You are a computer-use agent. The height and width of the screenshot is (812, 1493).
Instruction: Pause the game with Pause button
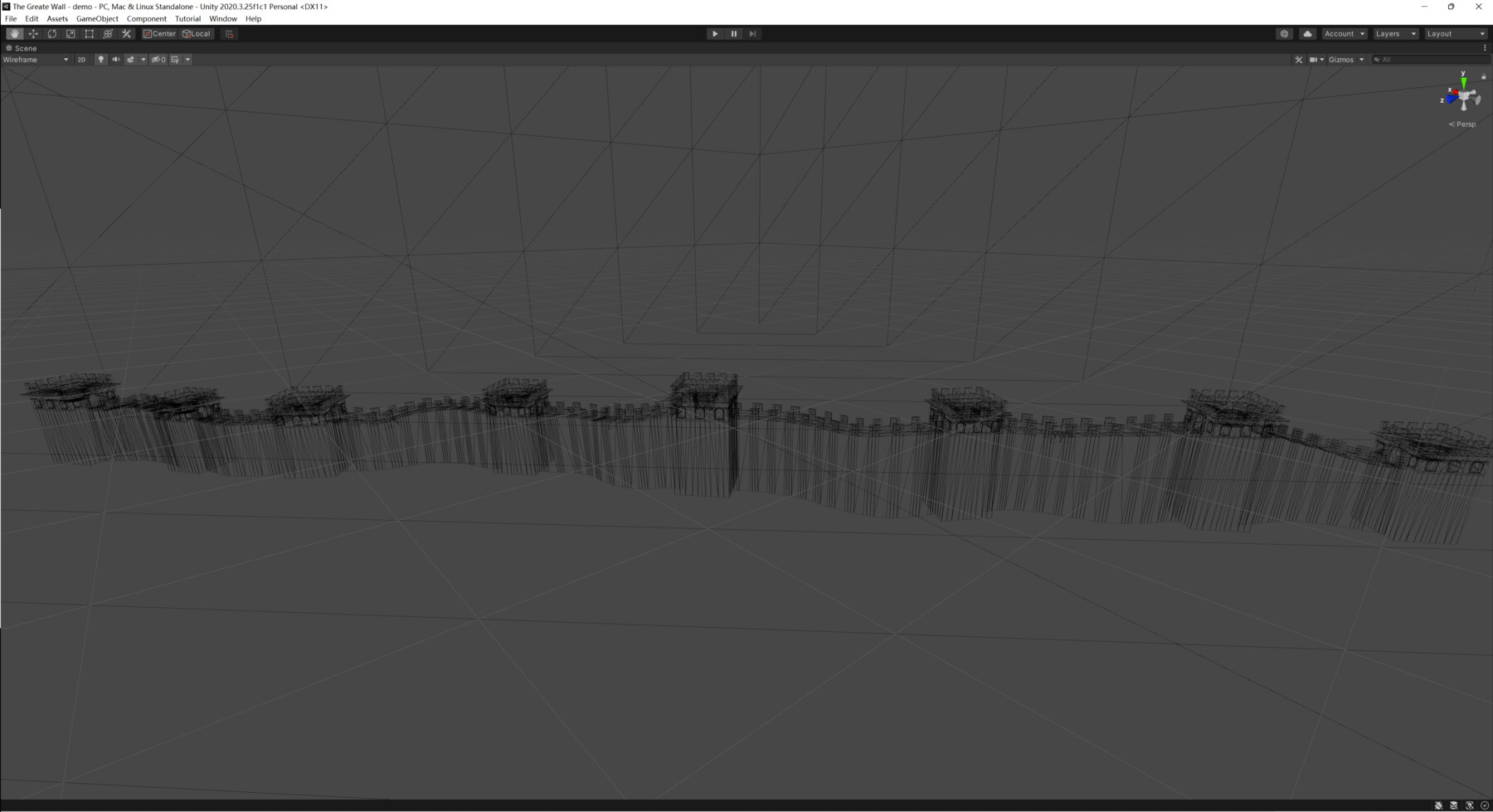[x=734, y=34]
